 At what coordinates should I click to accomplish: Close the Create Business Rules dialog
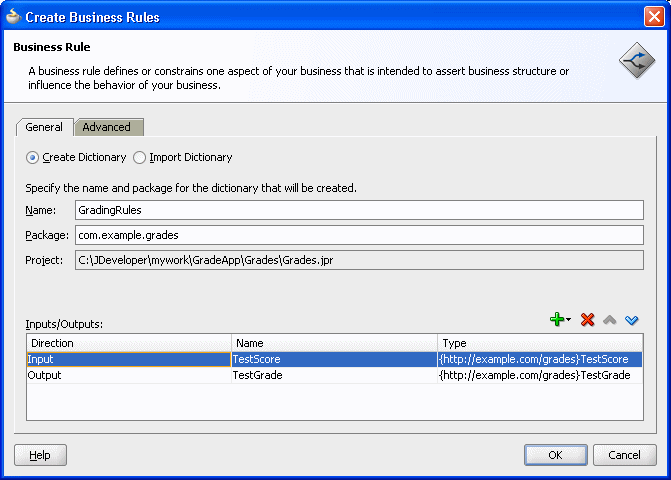[654, 17]
